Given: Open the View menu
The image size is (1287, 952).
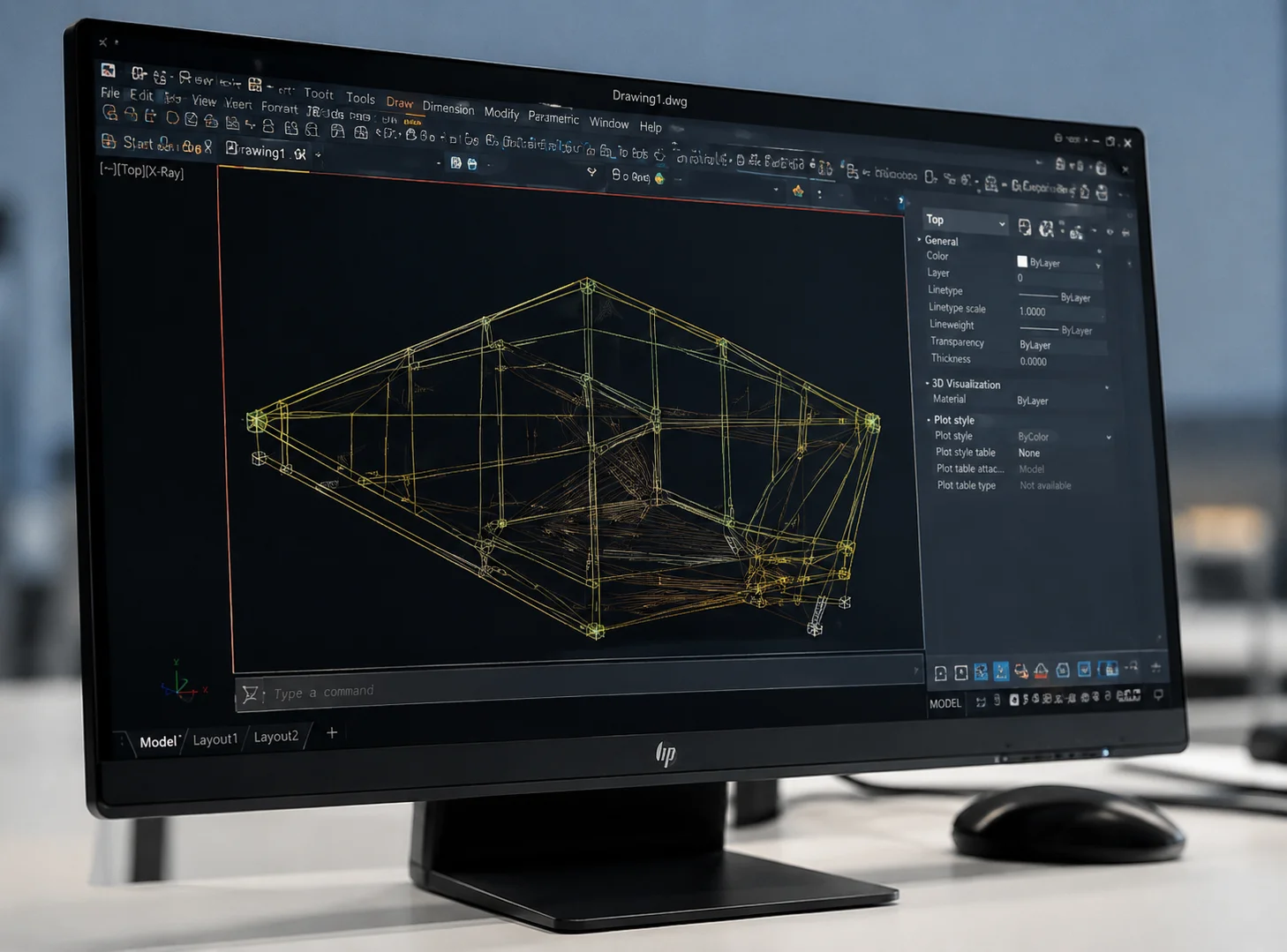Looking at the screenshot, I should [204, 101].
